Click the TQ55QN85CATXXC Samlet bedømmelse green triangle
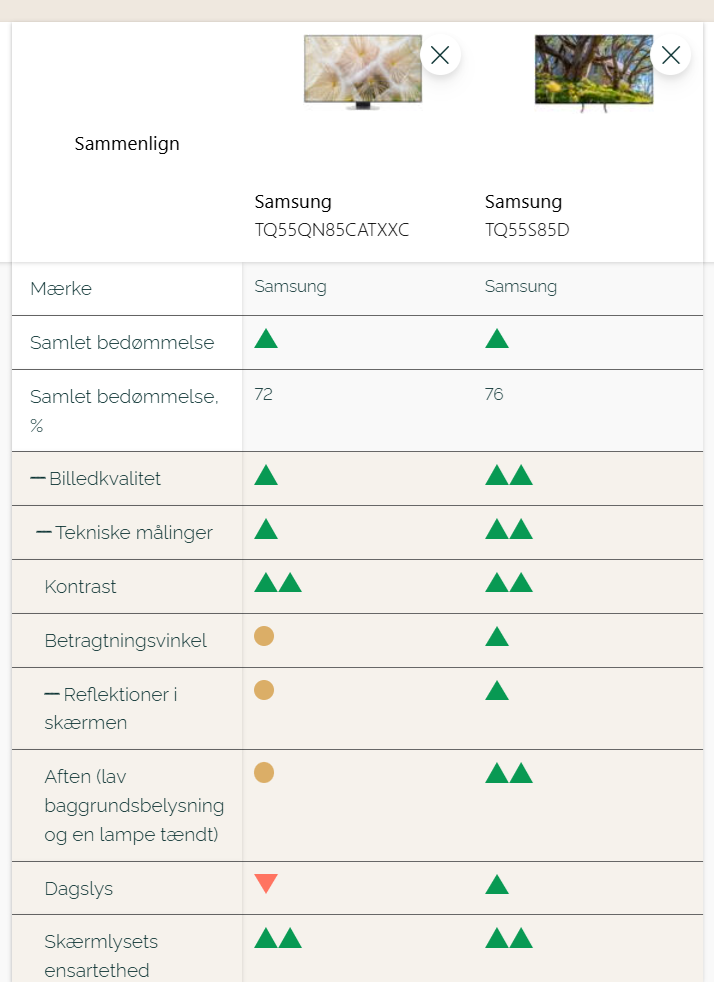The image size is (714, 982). pyautogui.click(x=266, y=338)
